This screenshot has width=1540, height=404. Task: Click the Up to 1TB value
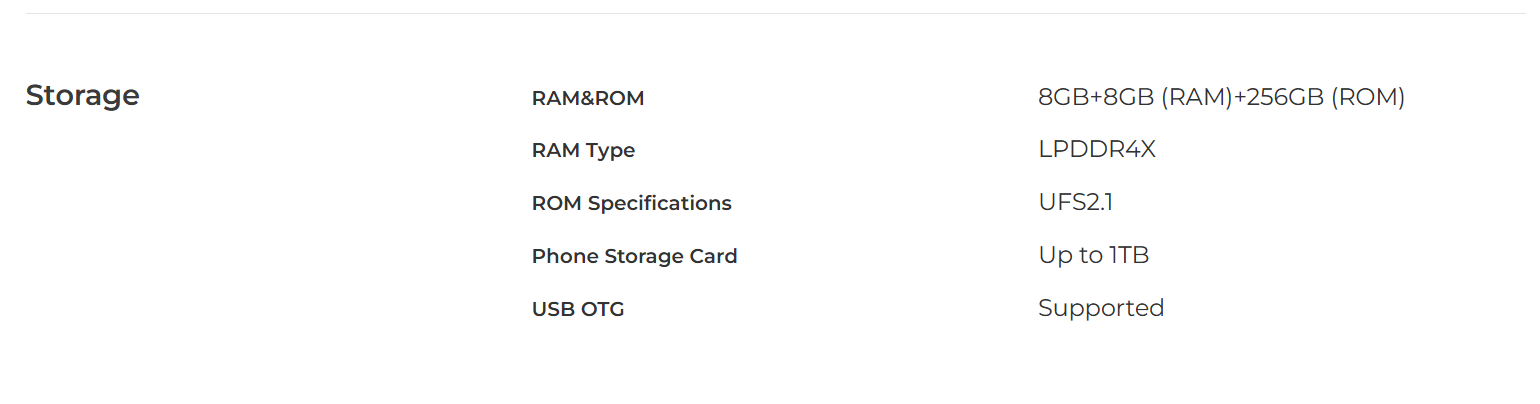click(1094, 256)
